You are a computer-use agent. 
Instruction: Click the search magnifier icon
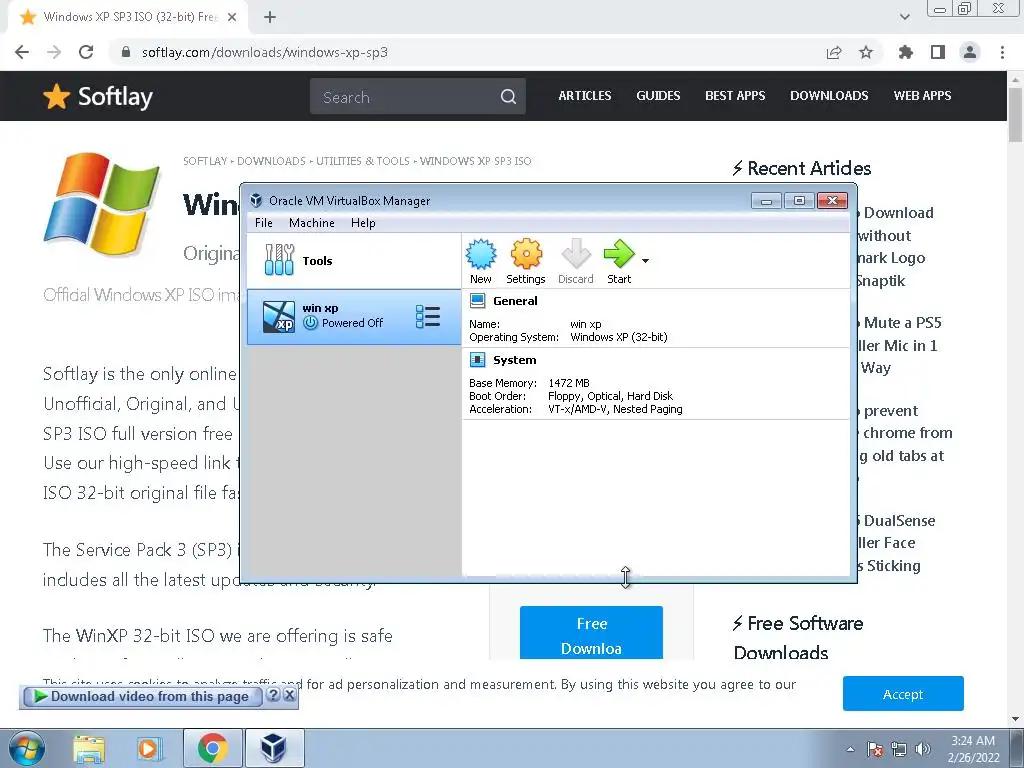(508, 97)
